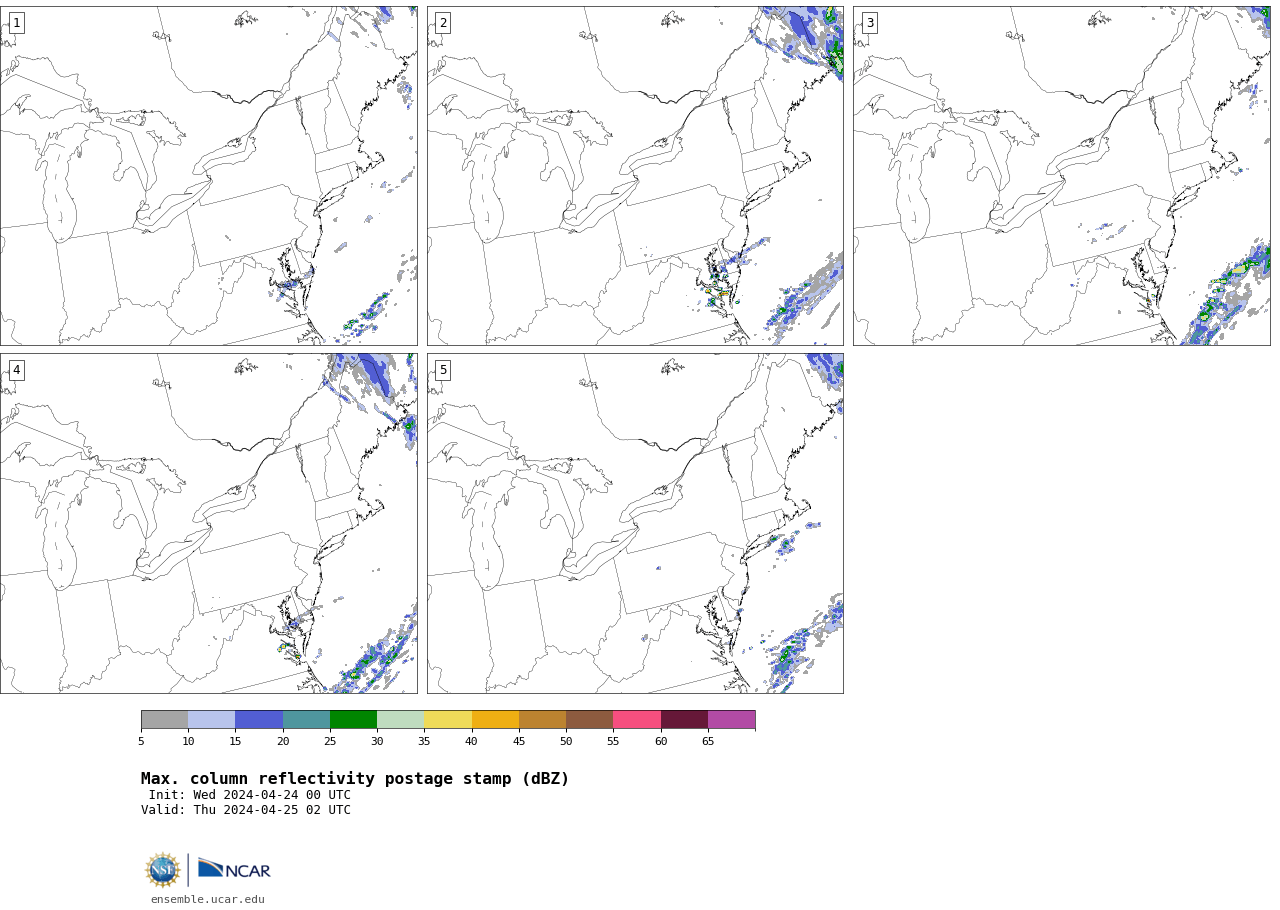Click the NCAR logo
The image size is (1280, 910).
(x=234, y=869)
